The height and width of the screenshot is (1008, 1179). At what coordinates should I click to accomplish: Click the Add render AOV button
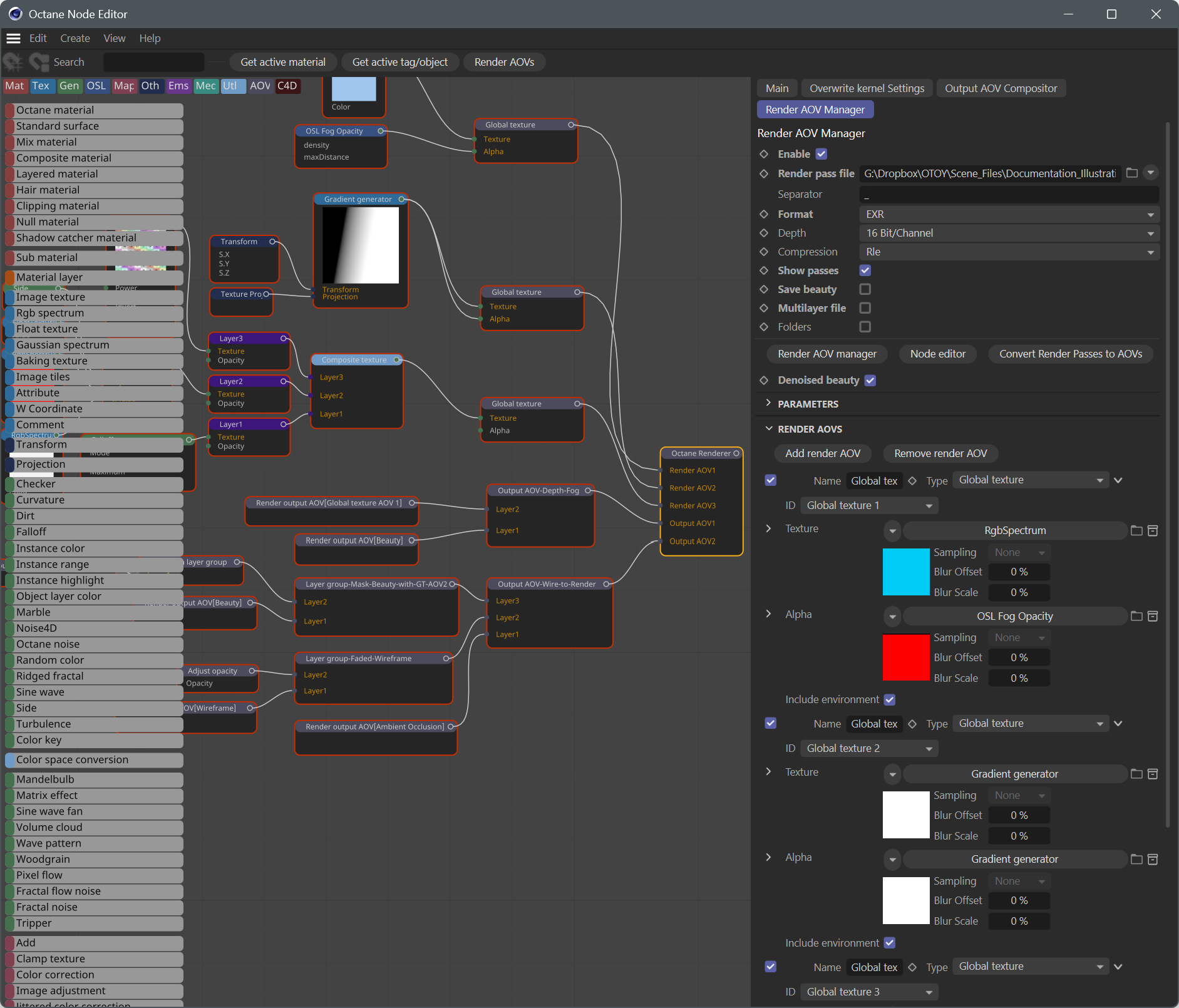(x=823, y=453)
